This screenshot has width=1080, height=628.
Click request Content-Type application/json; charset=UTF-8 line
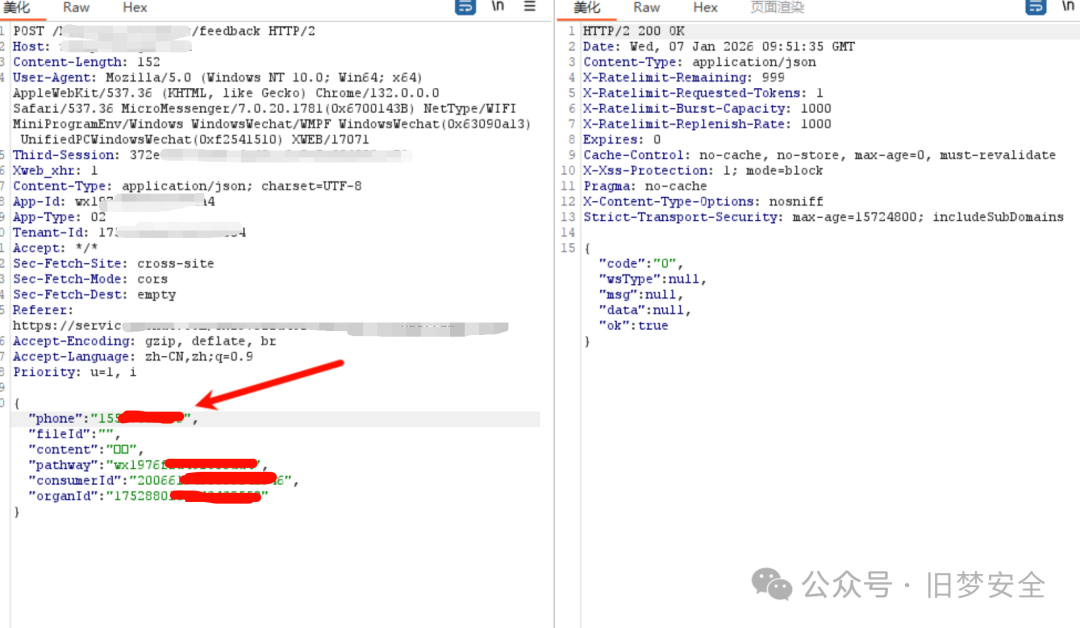click(187, 186)
